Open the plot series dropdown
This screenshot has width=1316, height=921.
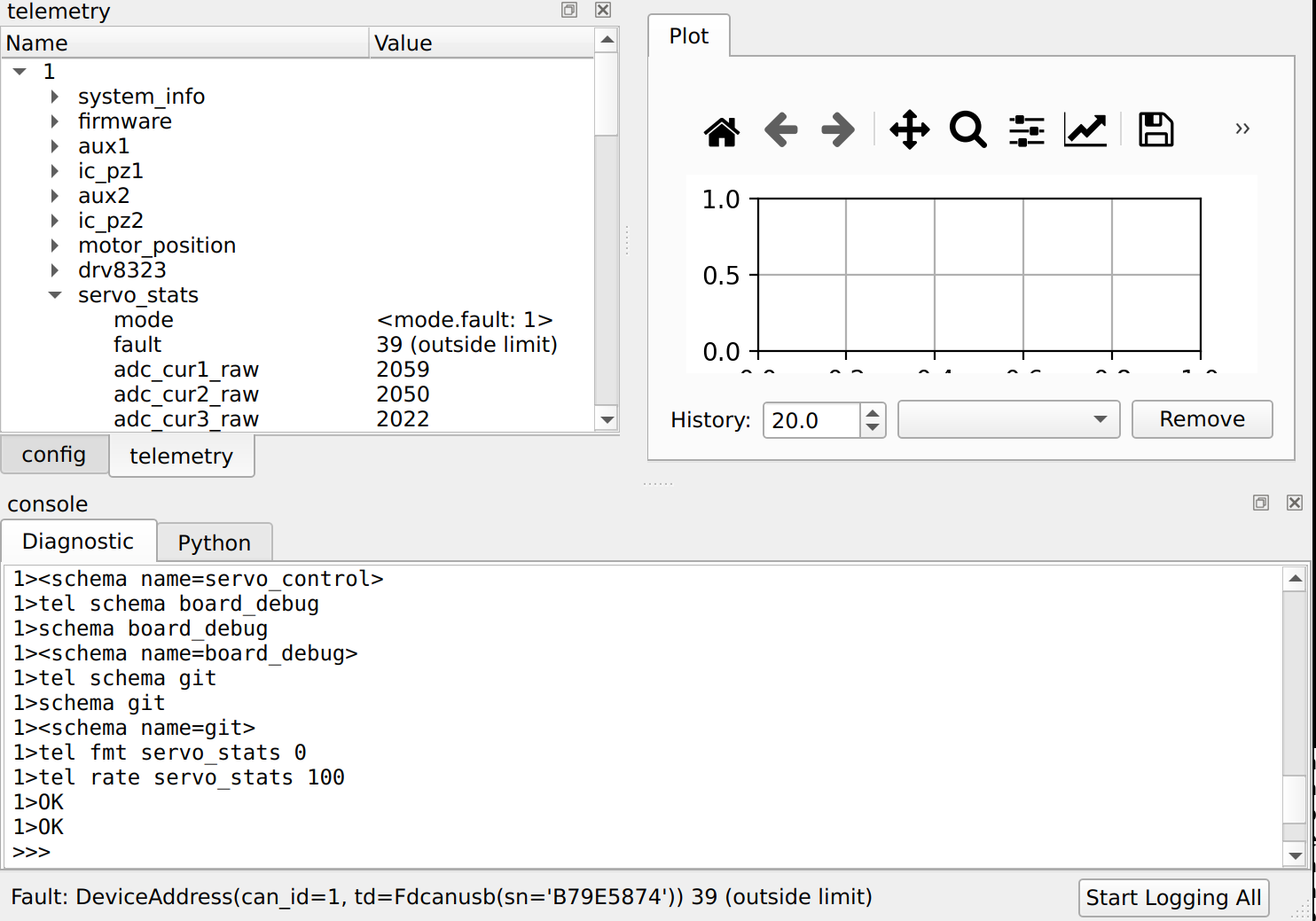[x=1008, y=419]
